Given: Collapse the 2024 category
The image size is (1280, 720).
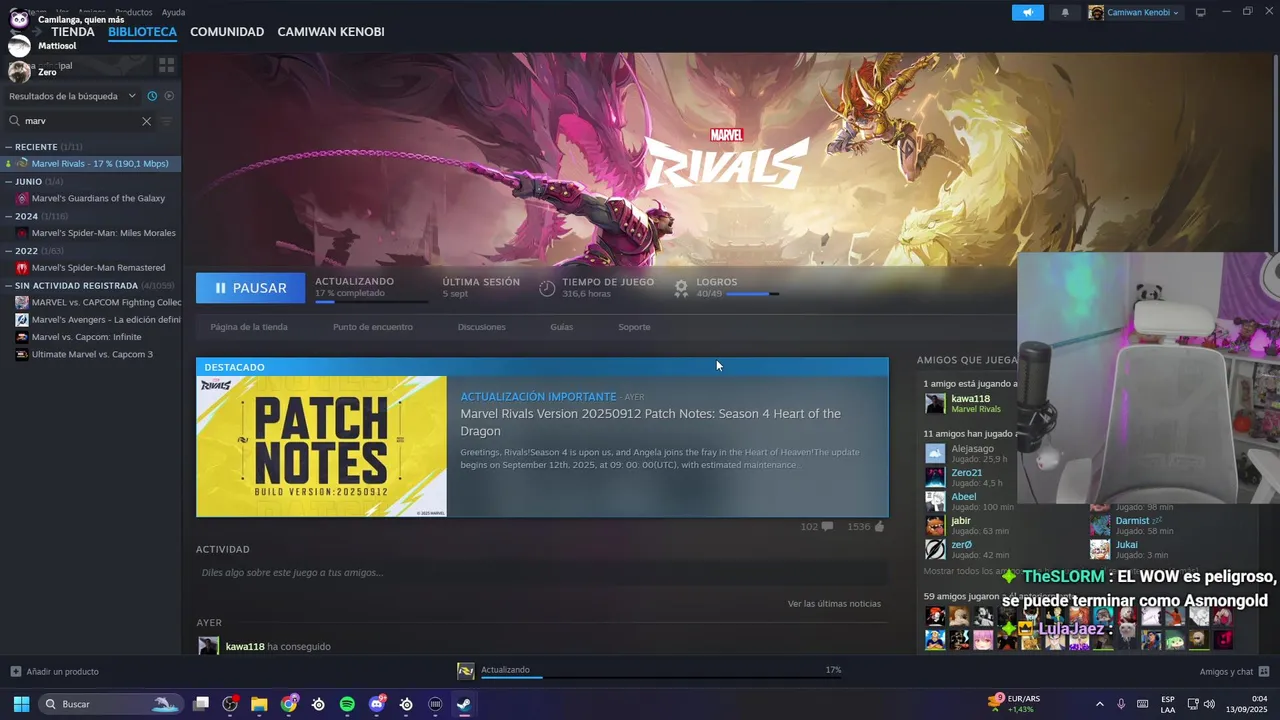Looking at the screenshot, I should (x=8, y=216).
